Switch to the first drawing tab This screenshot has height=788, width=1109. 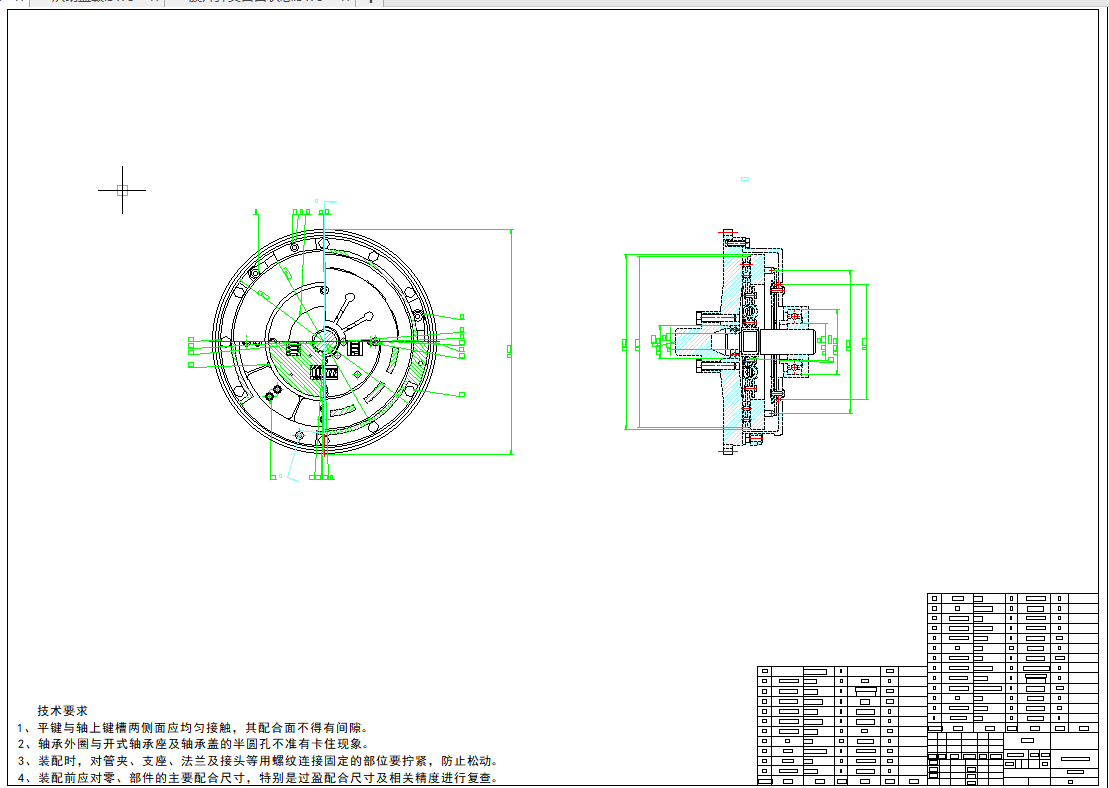[90, 2]
